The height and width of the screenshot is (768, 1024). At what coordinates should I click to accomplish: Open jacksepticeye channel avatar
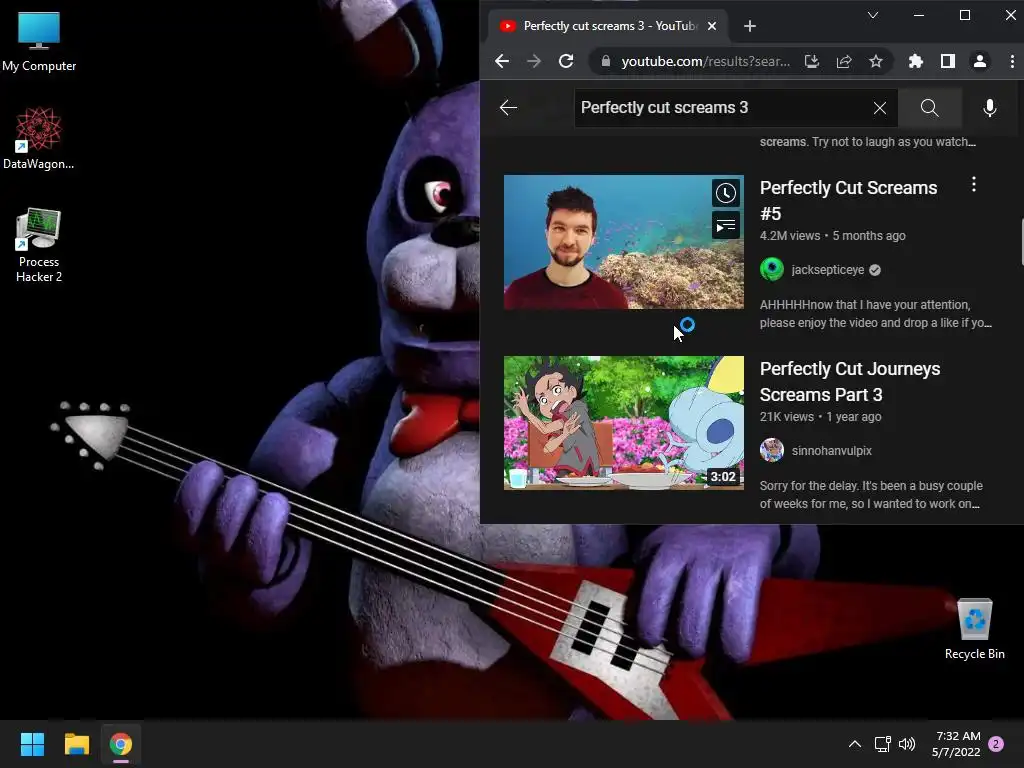[772, 270]
